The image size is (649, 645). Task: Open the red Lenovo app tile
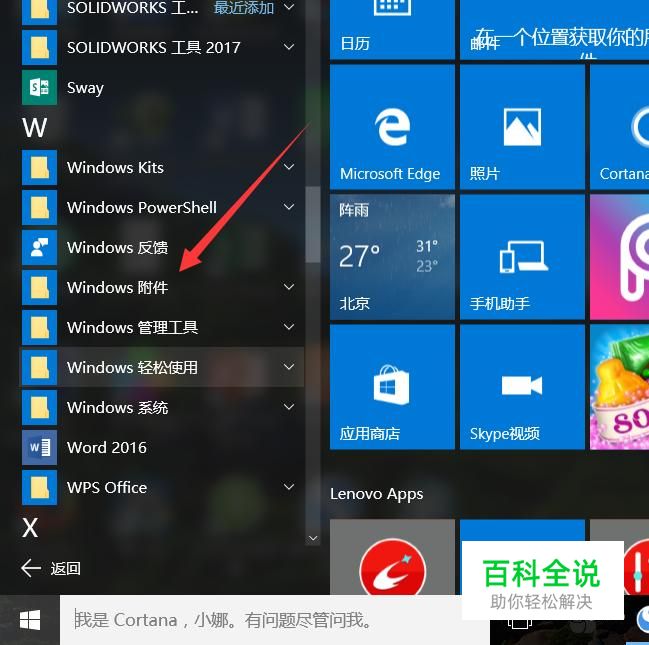(x=392, y=557)
